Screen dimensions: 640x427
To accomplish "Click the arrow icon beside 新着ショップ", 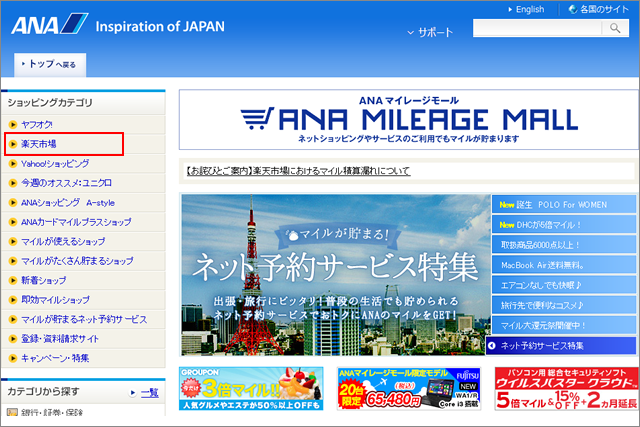I will 13,280.
